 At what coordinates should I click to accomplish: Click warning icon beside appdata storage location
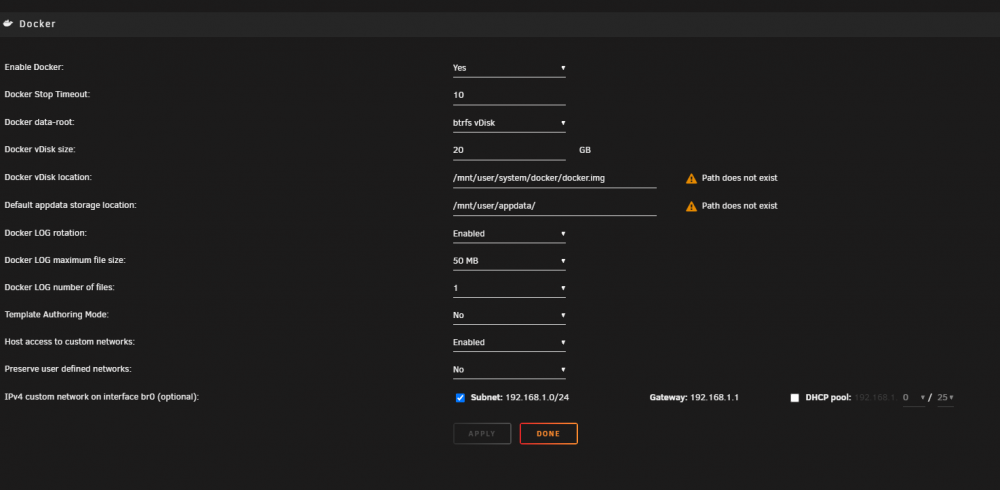click(x=691, y=206)
